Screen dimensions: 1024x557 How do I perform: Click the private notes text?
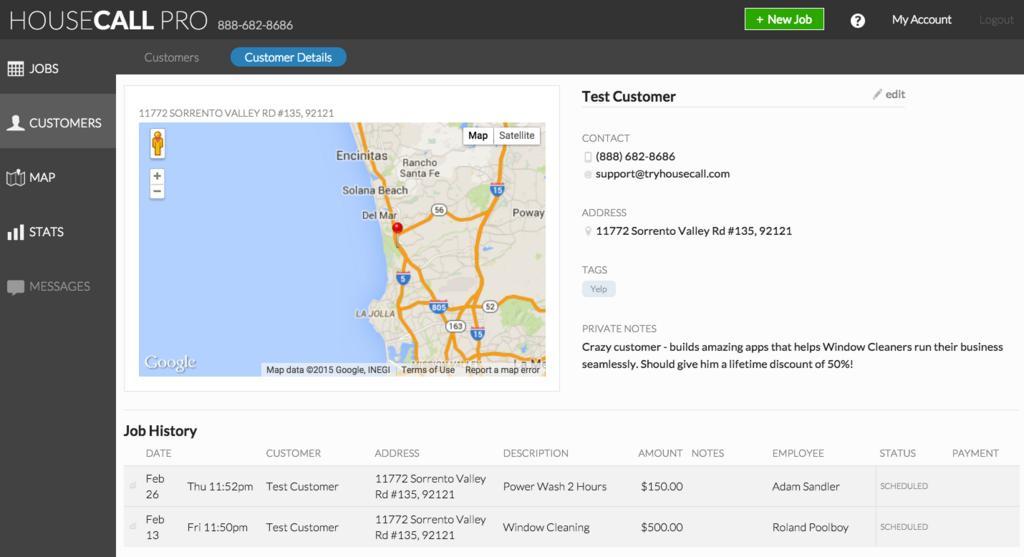coord(792,355)
